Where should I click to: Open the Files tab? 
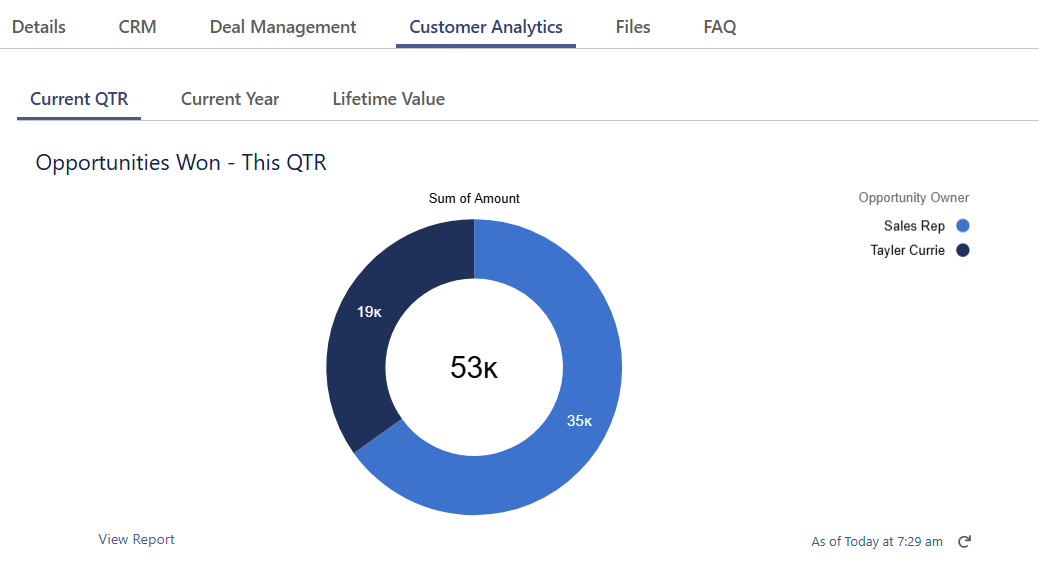[633, 27]
